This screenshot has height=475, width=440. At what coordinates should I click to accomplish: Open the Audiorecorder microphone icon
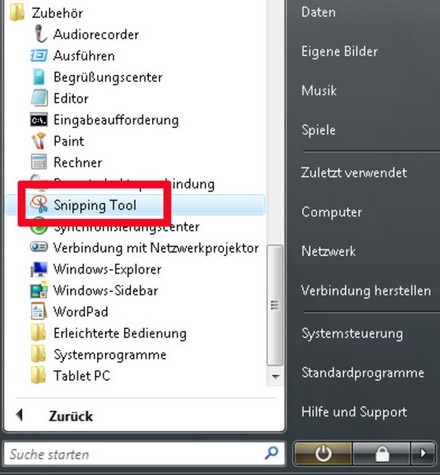40,34
